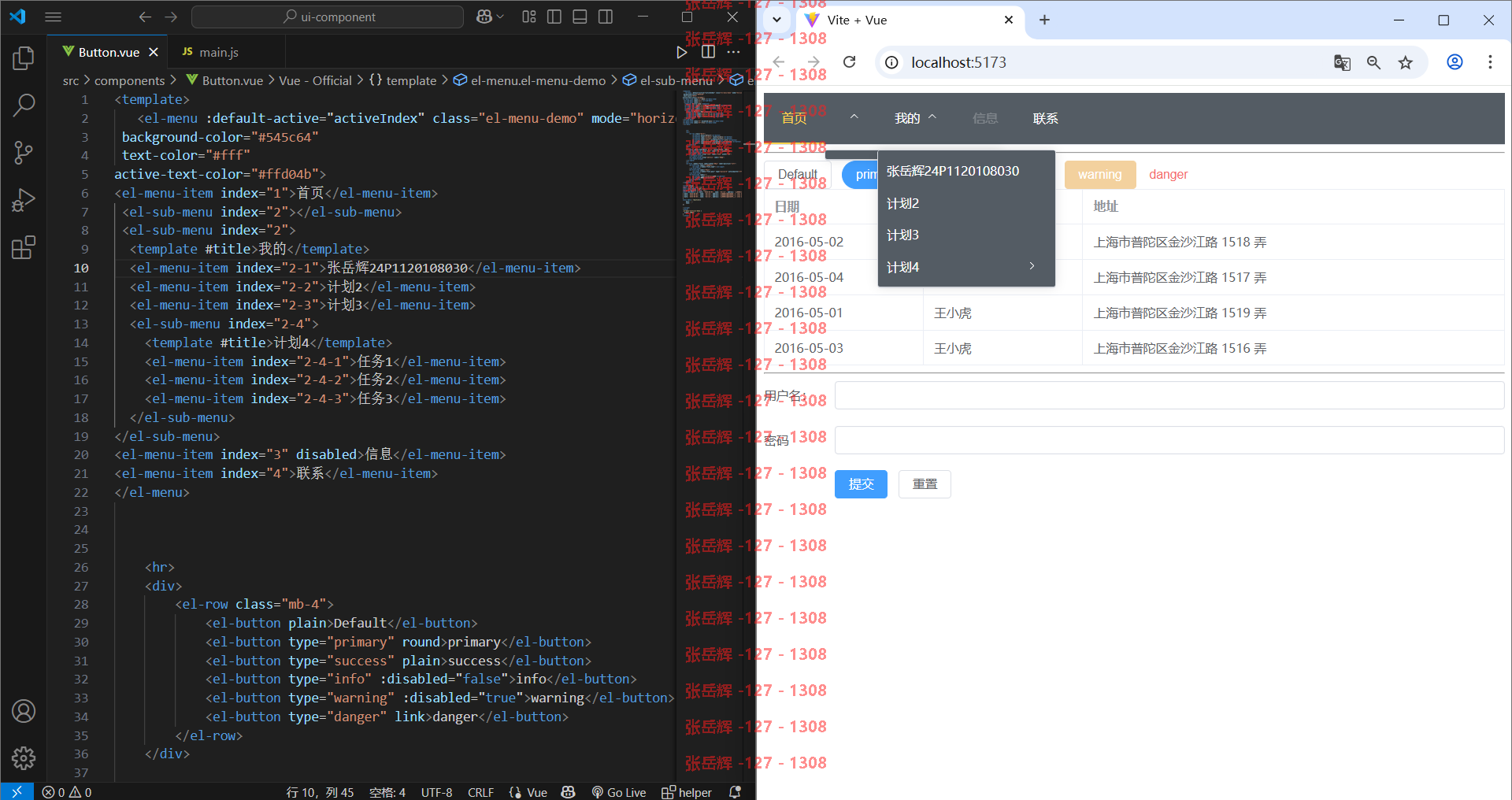The width and height of the screenshot is (1512, 800).
Task: Open the Search view in VS Code
Action: (x=24, y=105)
